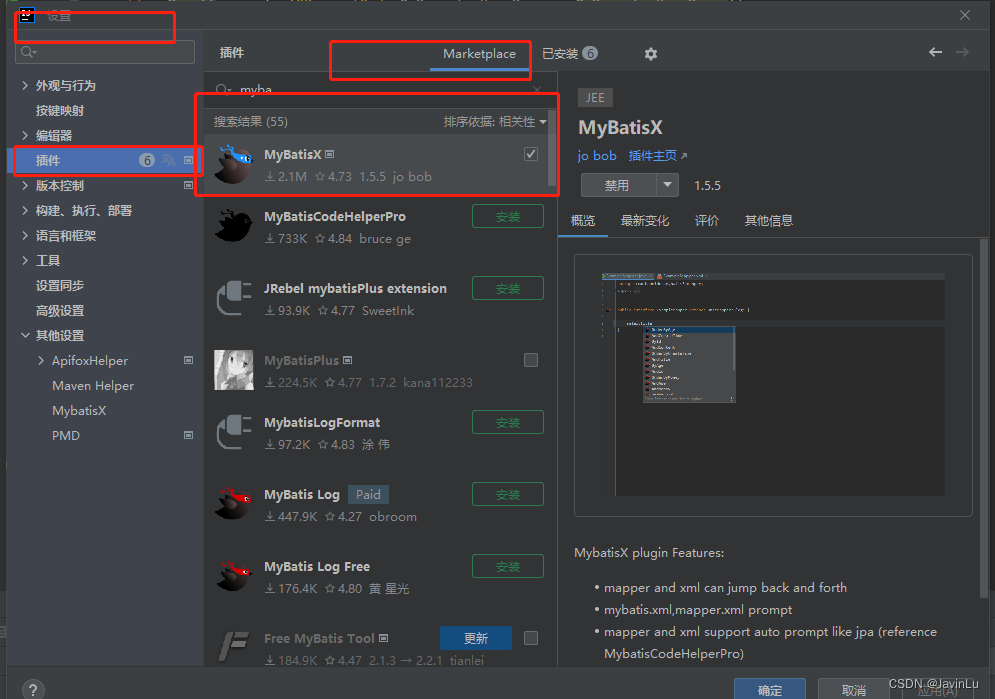This screenshot has height=699, width=995.
Task: Select Maven Helper settings item
Action: (x=93, y=386)
